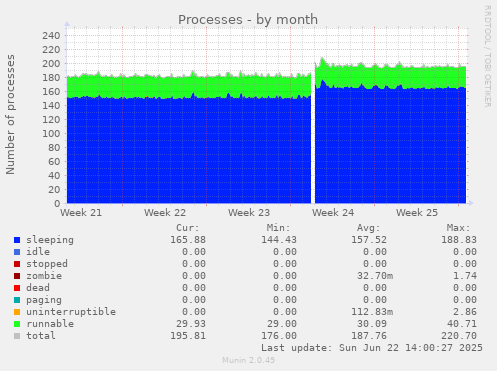Click the 'runnable' legend label
The height and width of the screenshot is (371, 497).
[50, 324]
